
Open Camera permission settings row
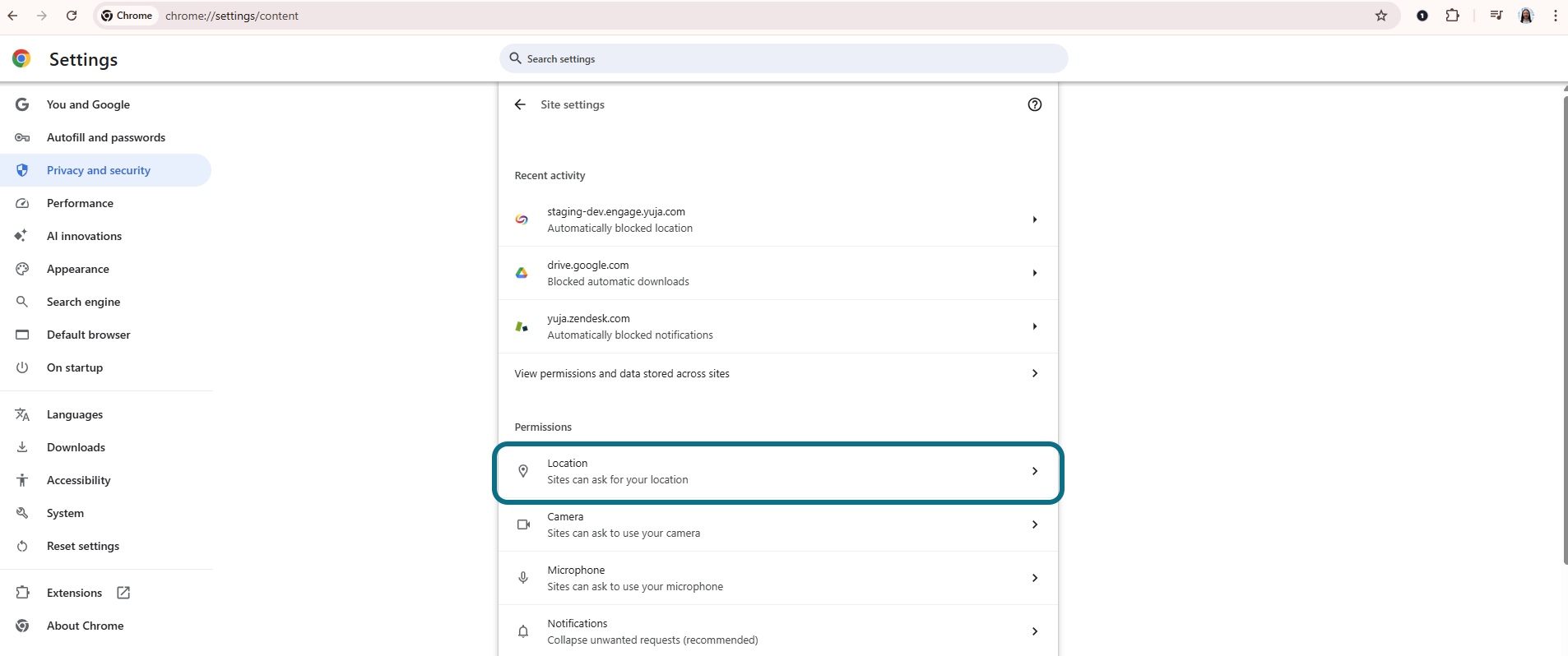[777, 524]
